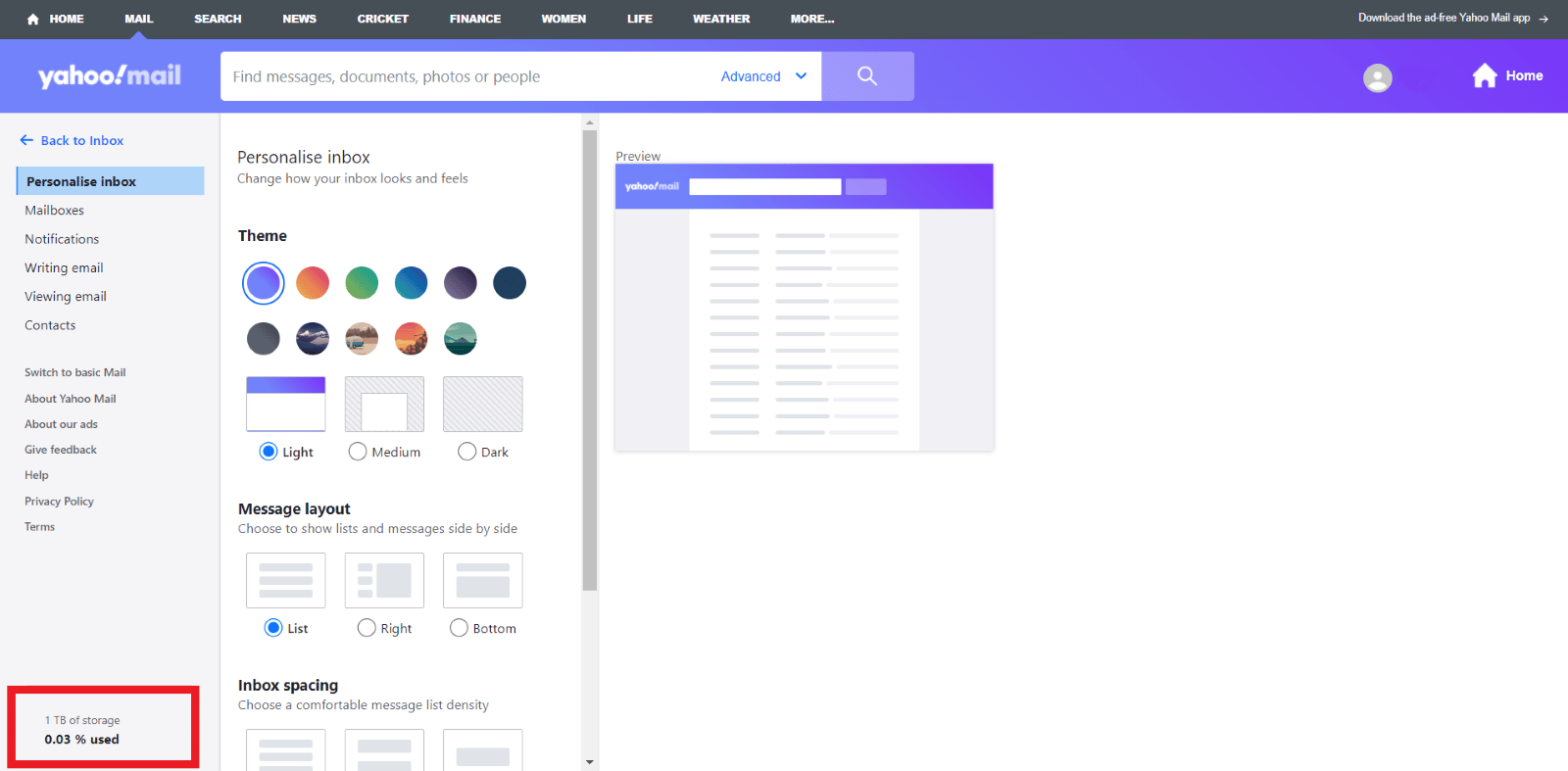Click the arrow after Download ad-free app
Screen dimensions: 1568x771
1543,19
